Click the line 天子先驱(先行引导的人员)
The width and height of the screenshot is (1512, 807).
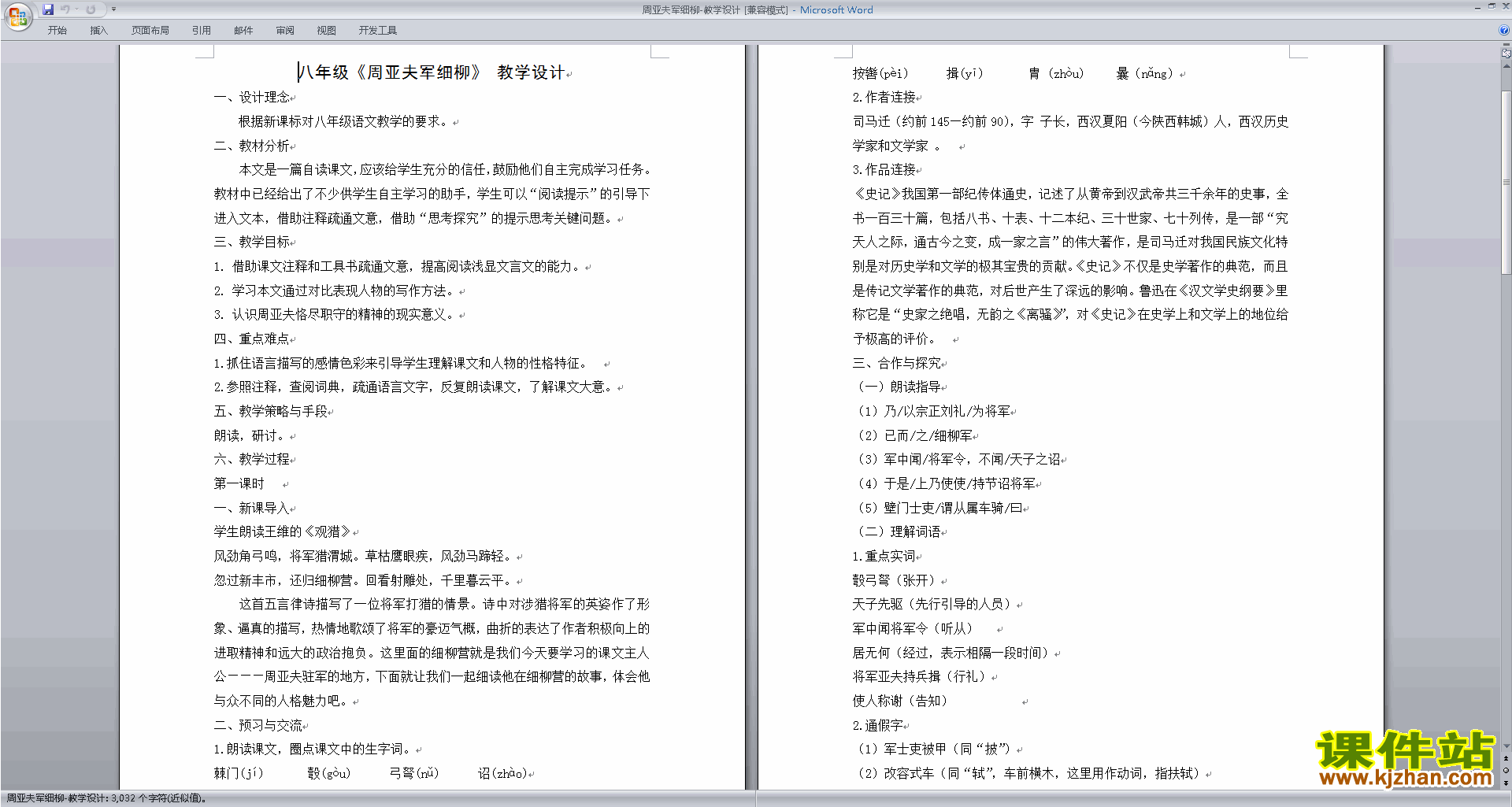pyautogui.click(x=934, y=604)
